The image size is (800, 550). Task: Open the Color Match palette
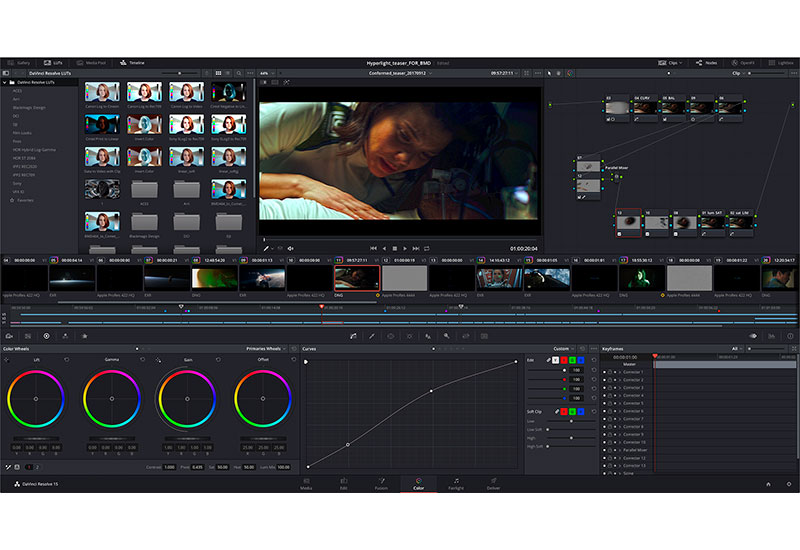click(28, 336)
